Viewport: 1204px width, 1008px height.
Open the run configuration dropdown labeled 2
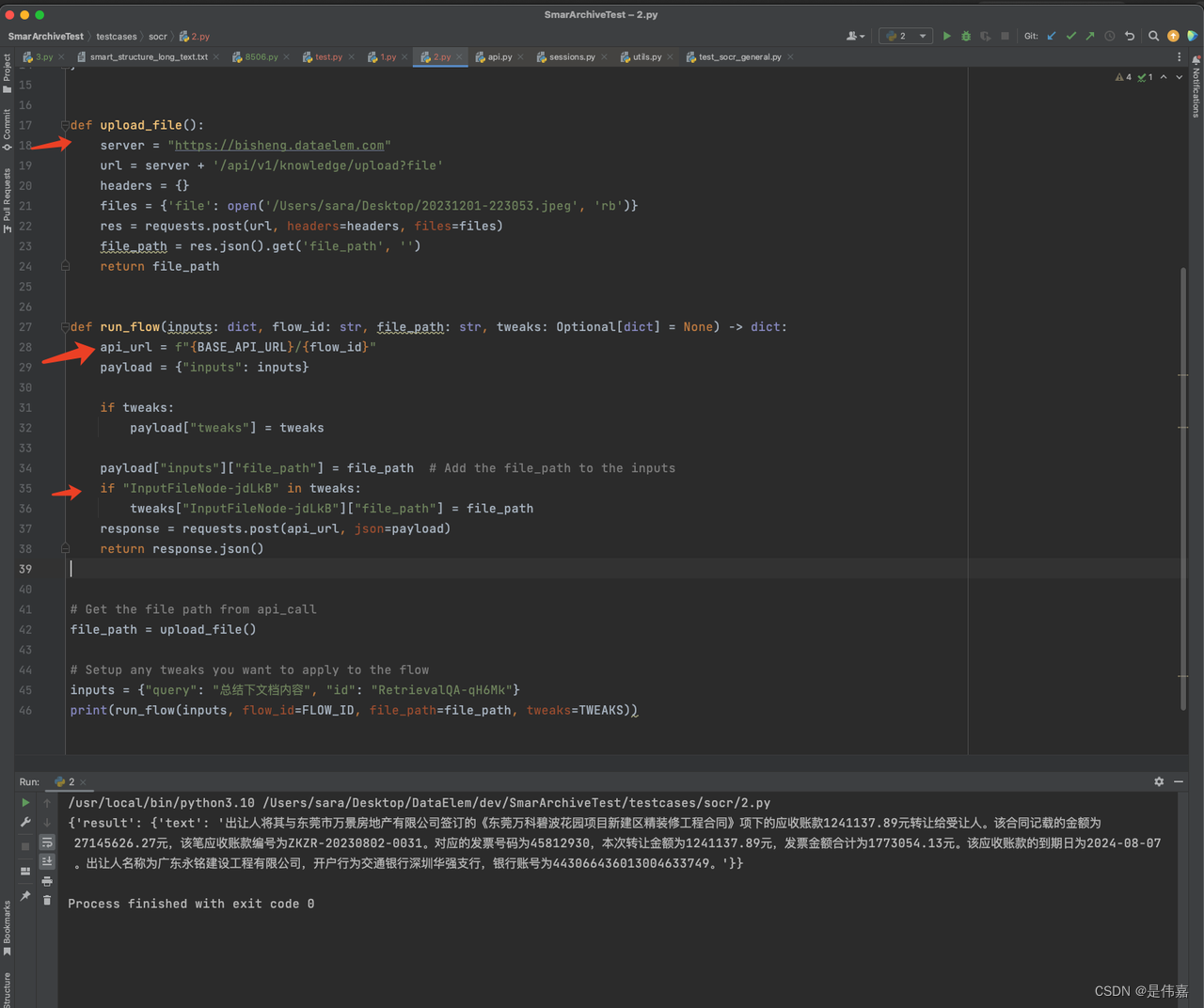pos(906,36)
